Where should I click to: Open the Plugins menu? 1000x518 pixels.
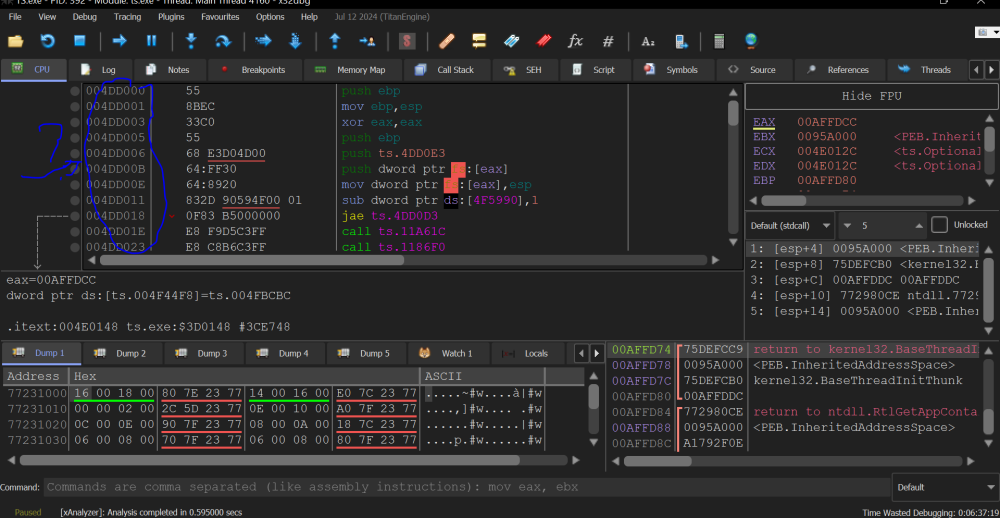pyautogui.click(x=171, y=17)
